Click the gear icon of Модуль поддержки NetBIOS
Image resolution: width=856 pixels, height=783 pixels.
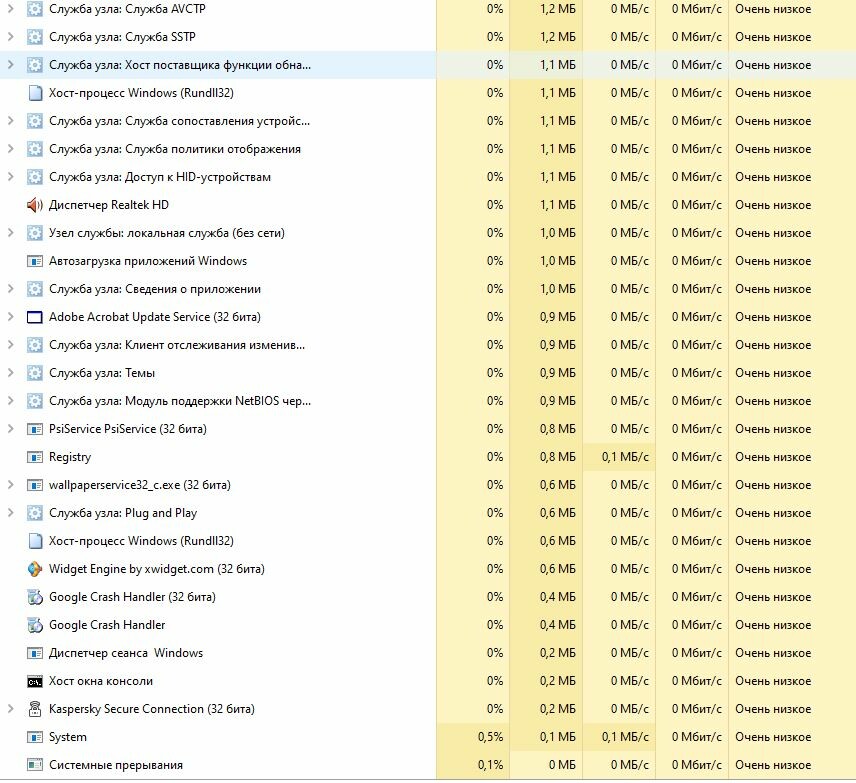[34, 401]
